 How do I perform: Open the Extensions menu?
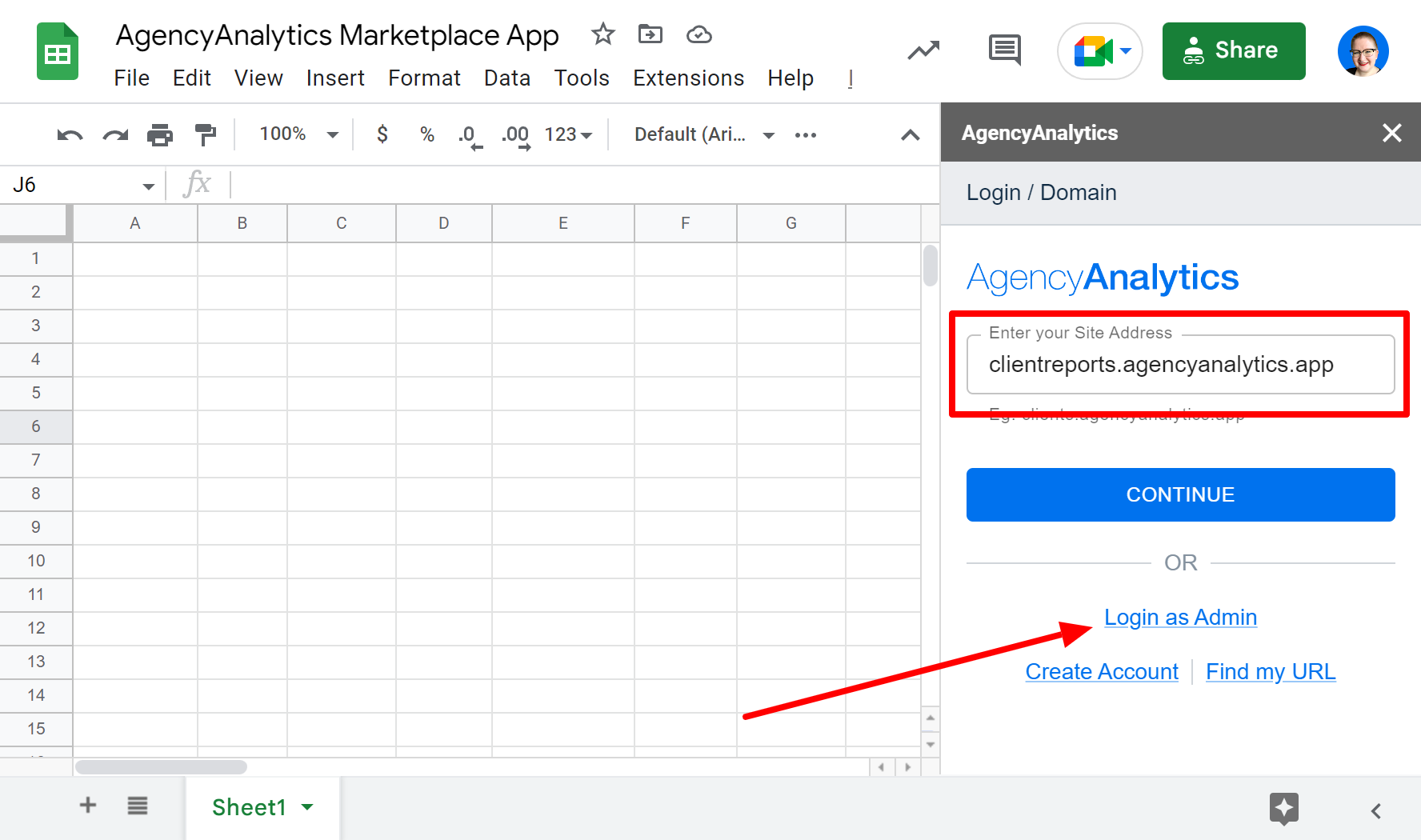(688, 78)
